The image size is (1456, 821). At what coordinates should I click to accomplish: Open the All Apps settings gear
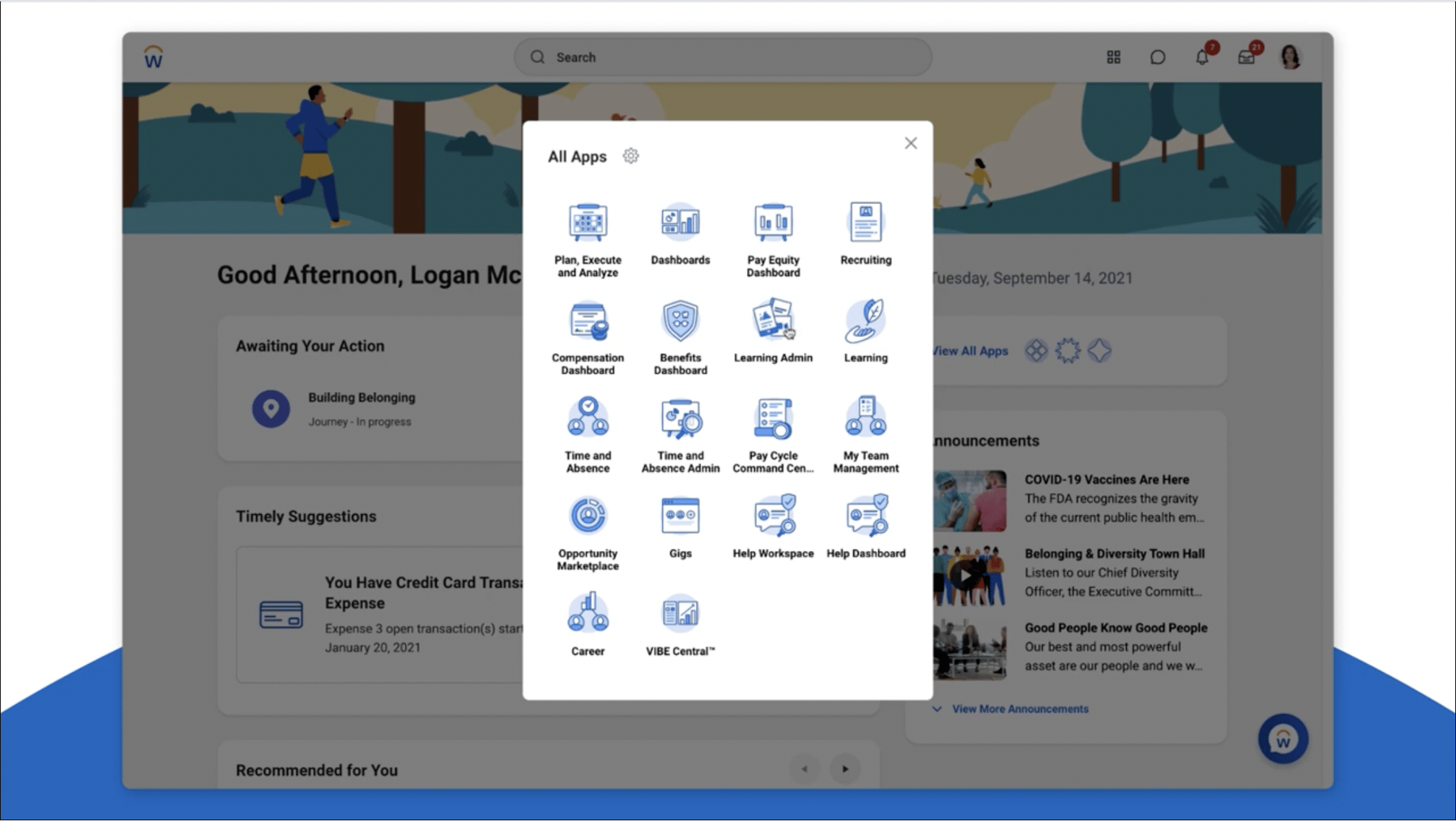pyautogui.click(x=630, y=155)
